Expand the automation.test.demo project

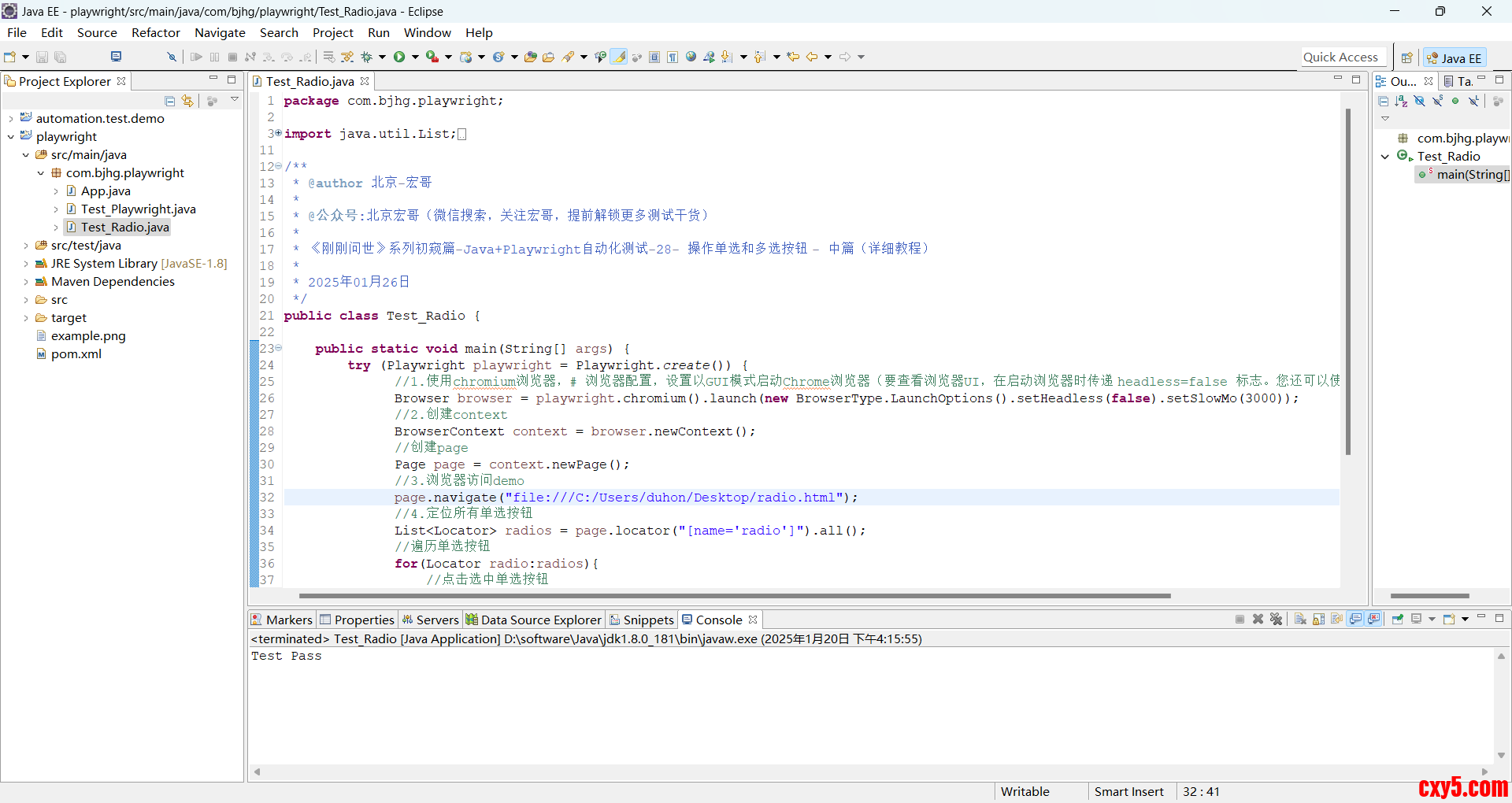point(11,119)
